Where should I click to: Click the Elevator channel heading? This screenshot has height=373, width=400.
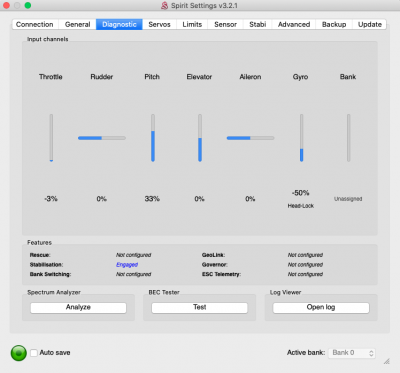tap(199, 77)
